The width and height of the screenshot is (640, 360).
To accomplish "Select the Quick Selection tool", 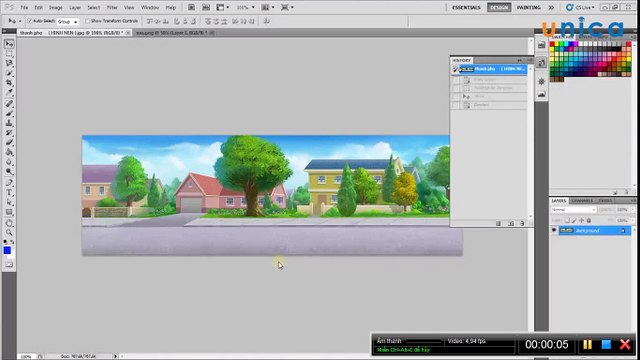I will click(x=9, y=73).
